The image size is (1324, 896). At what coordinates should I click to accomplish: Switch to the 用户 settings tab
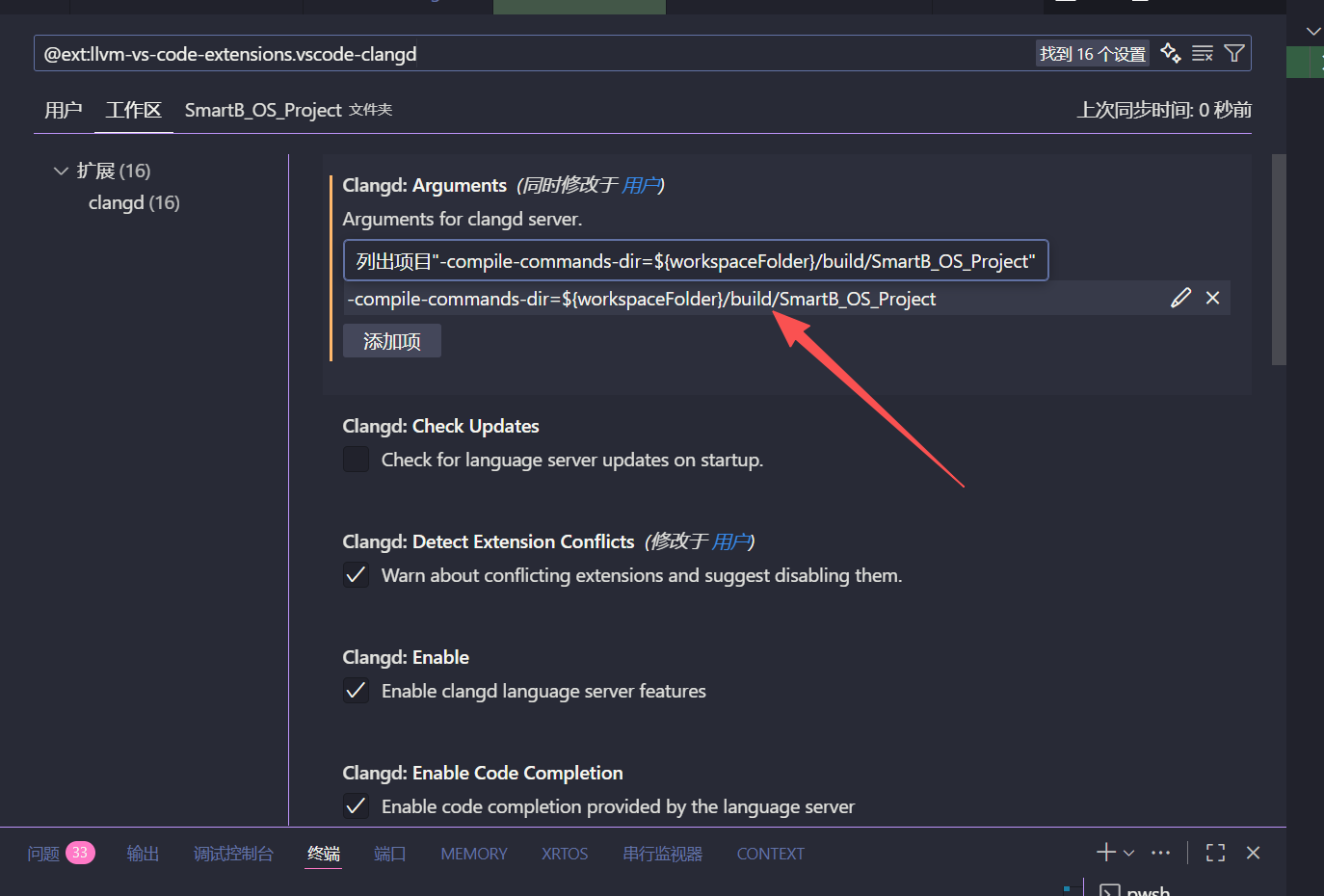pos(64,110)
